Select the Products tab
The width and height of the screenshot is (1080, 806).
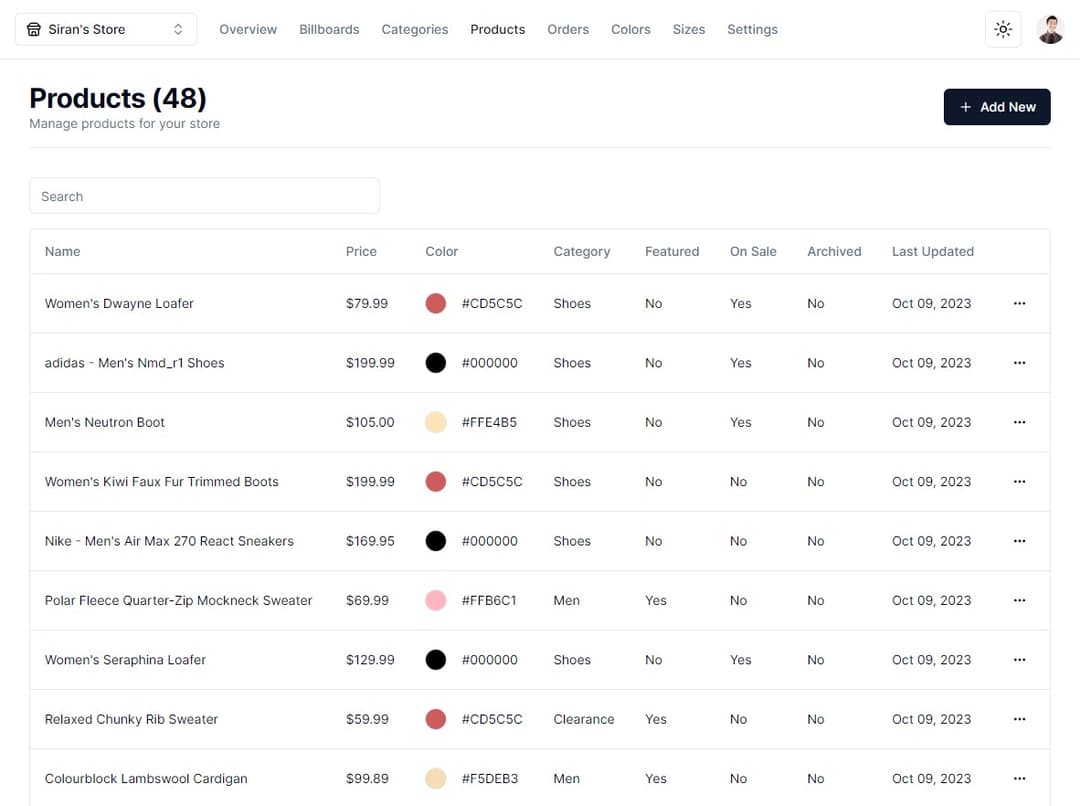coord(497,30)
